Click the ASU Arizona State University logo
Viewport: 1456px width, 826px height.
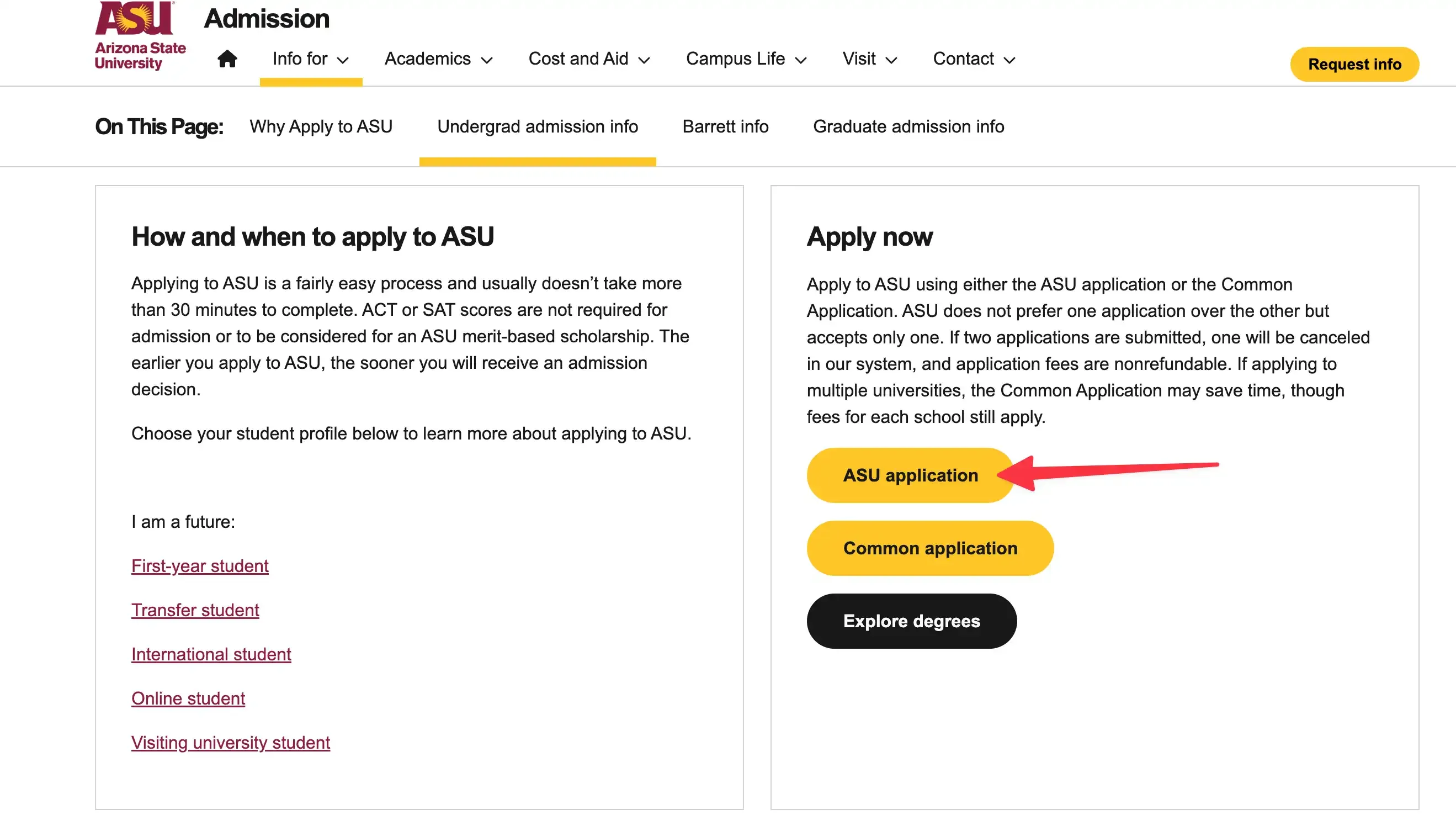(140, 36)
